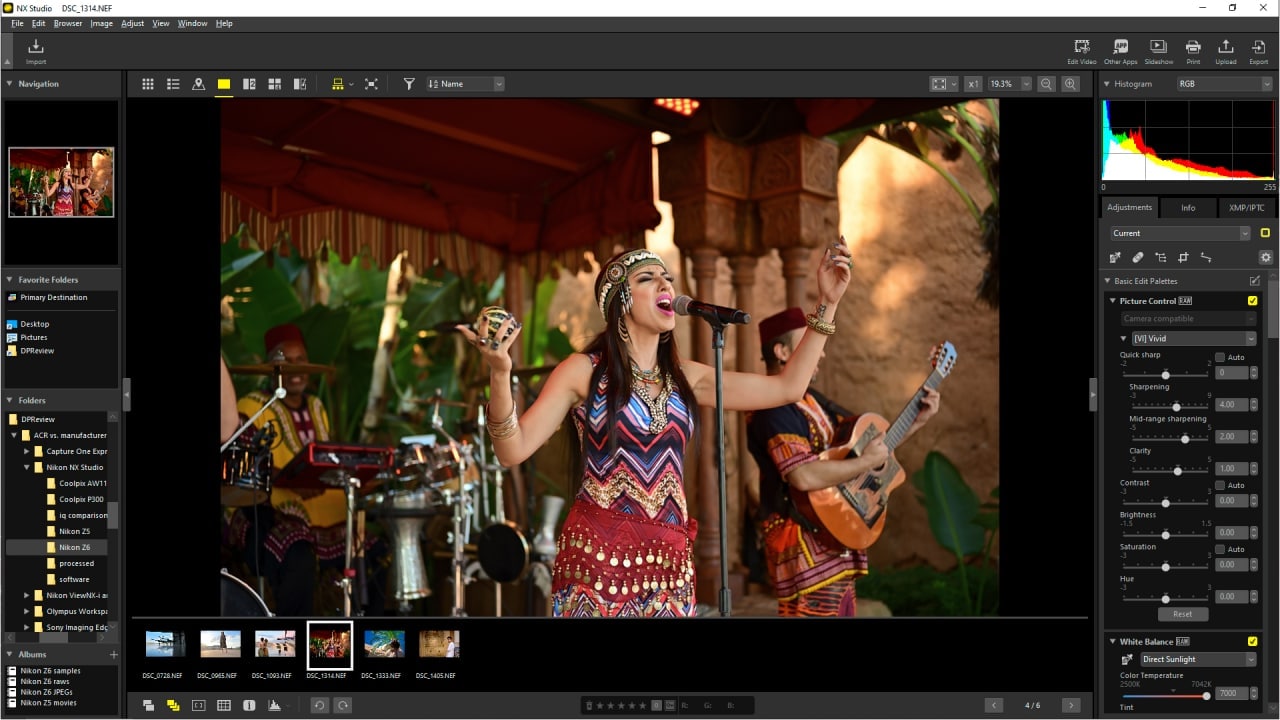Enable Auto for Saturation

[1220, 549]
